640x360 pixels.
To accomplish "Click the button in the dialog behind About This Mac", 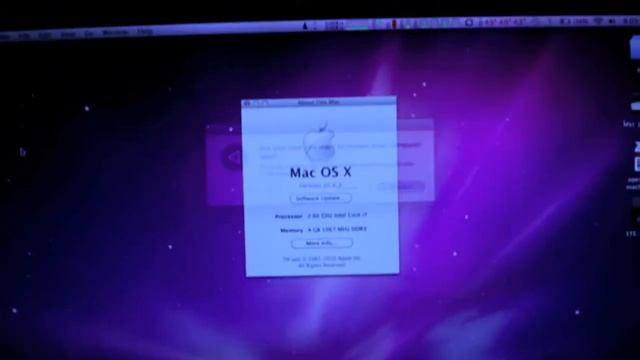I will (401, 187).
